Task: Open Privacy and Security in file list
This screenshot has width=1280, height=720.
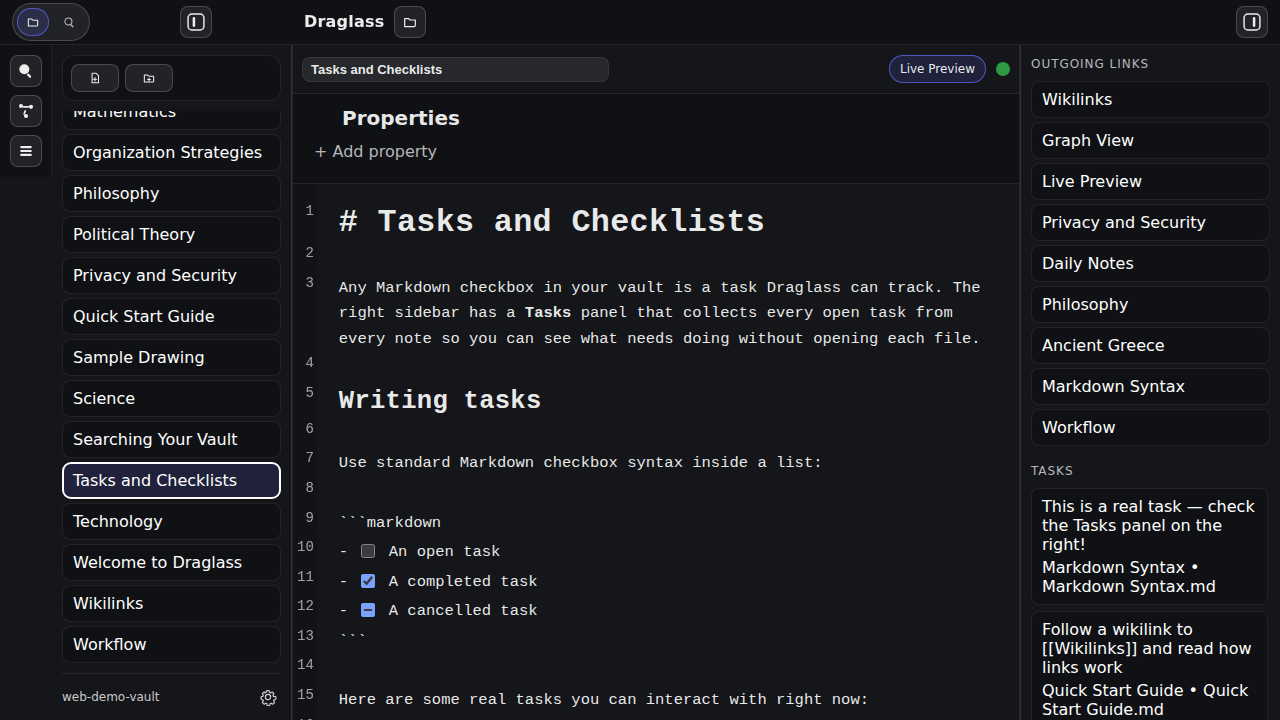Action: tap(171, 276)
